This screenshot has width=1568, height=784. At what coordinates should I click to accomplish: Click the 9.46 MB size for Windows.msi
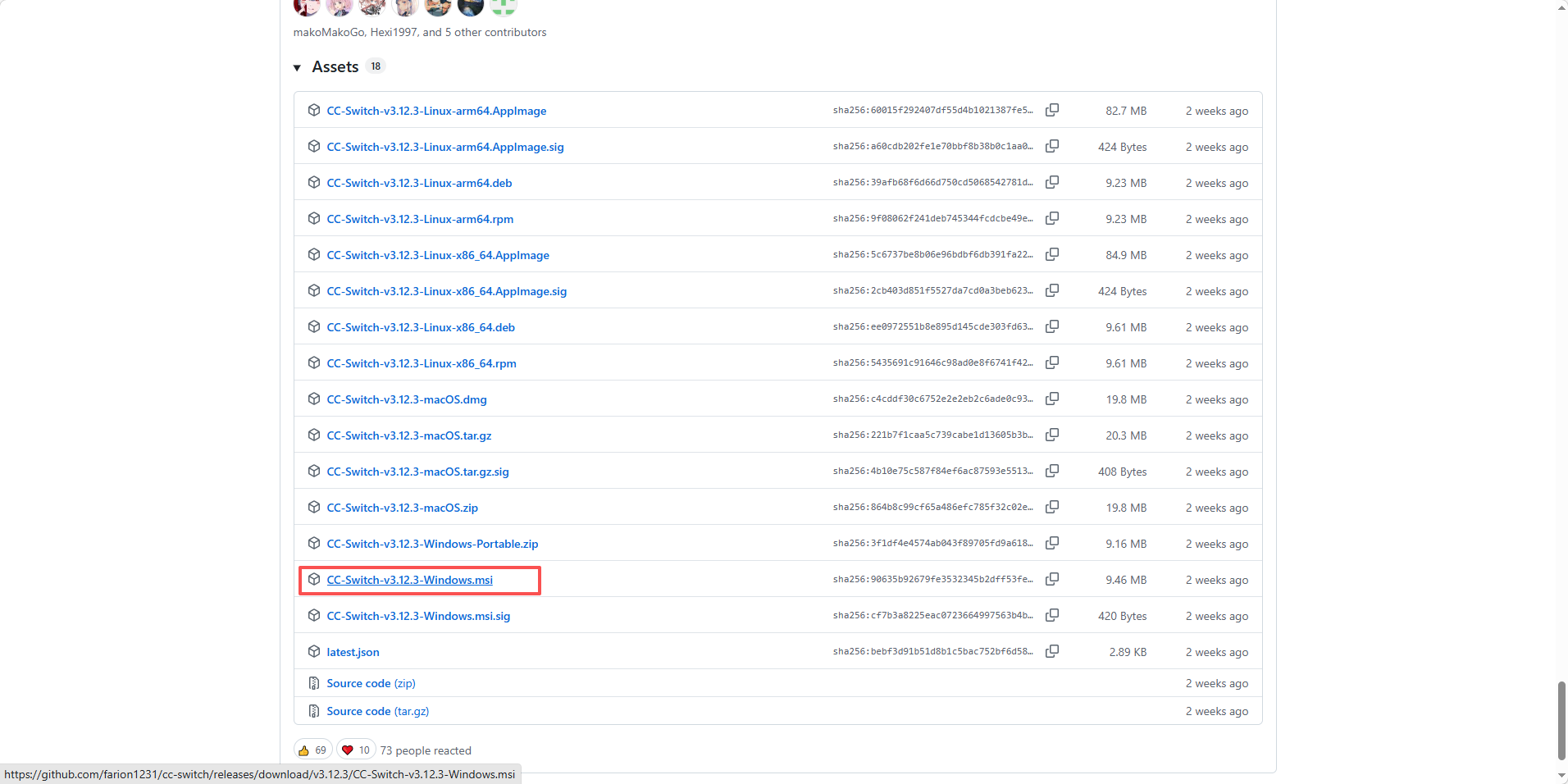[x=1126, y=580]
